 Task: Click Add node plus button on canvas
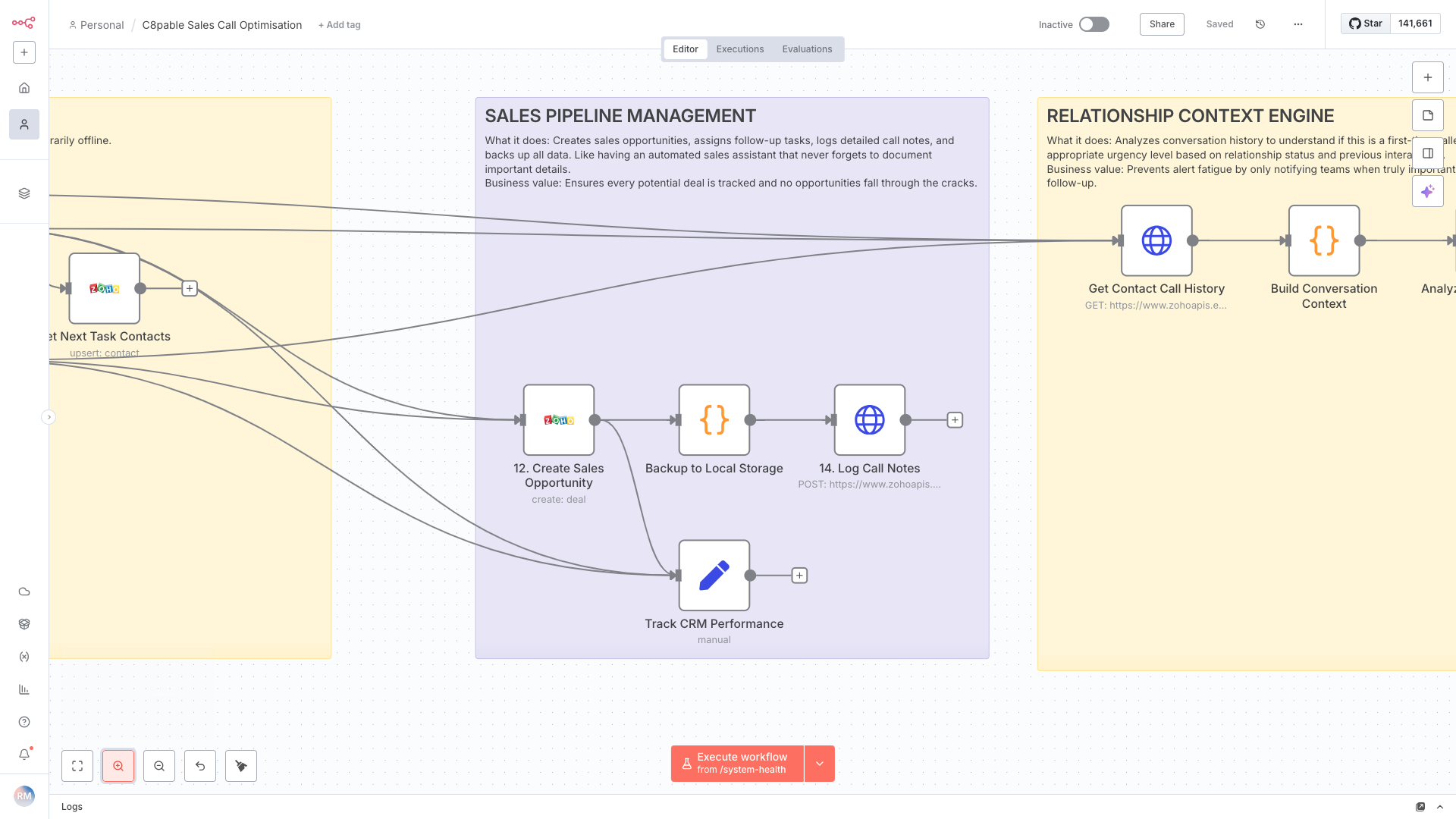click(1428, 77)
